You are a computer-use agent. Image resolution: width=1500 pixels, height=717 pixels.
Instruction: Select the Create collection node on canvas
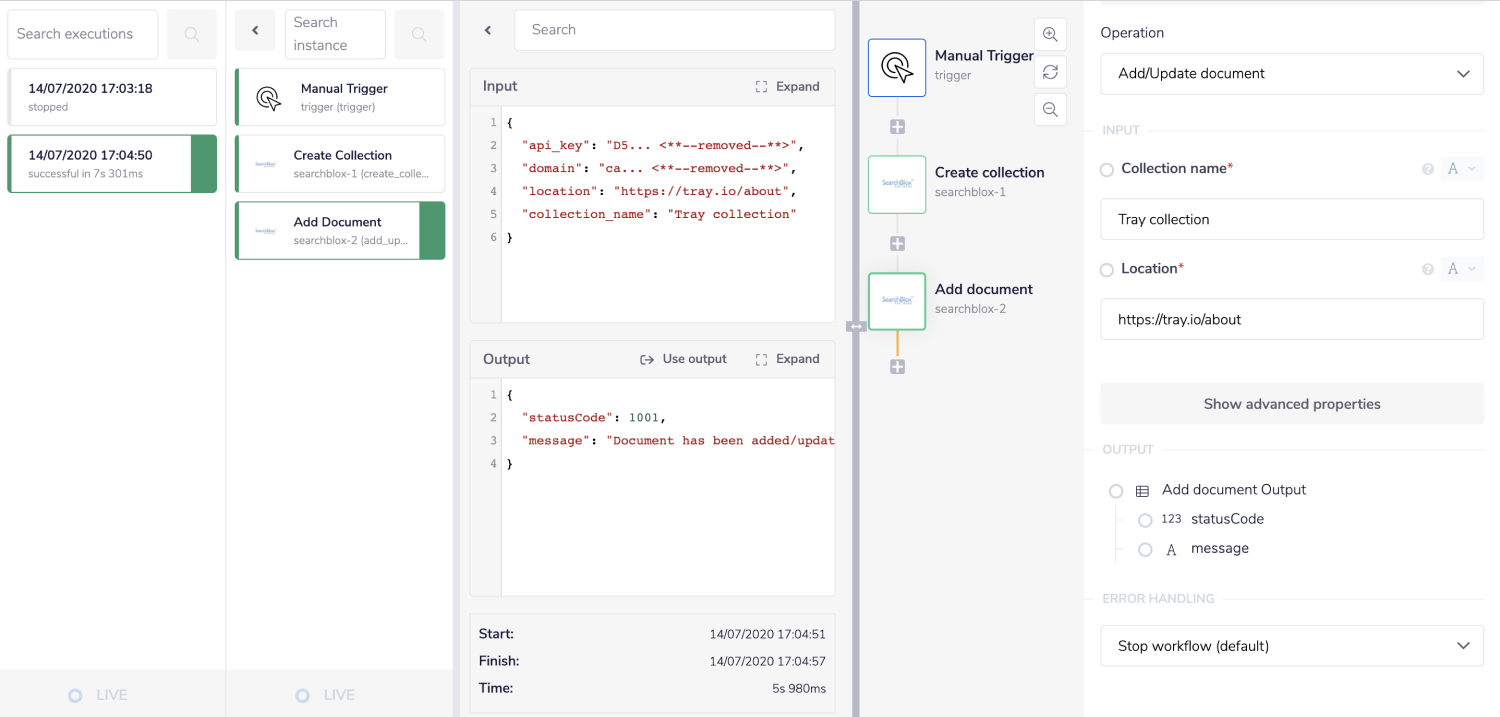[897, 184]
